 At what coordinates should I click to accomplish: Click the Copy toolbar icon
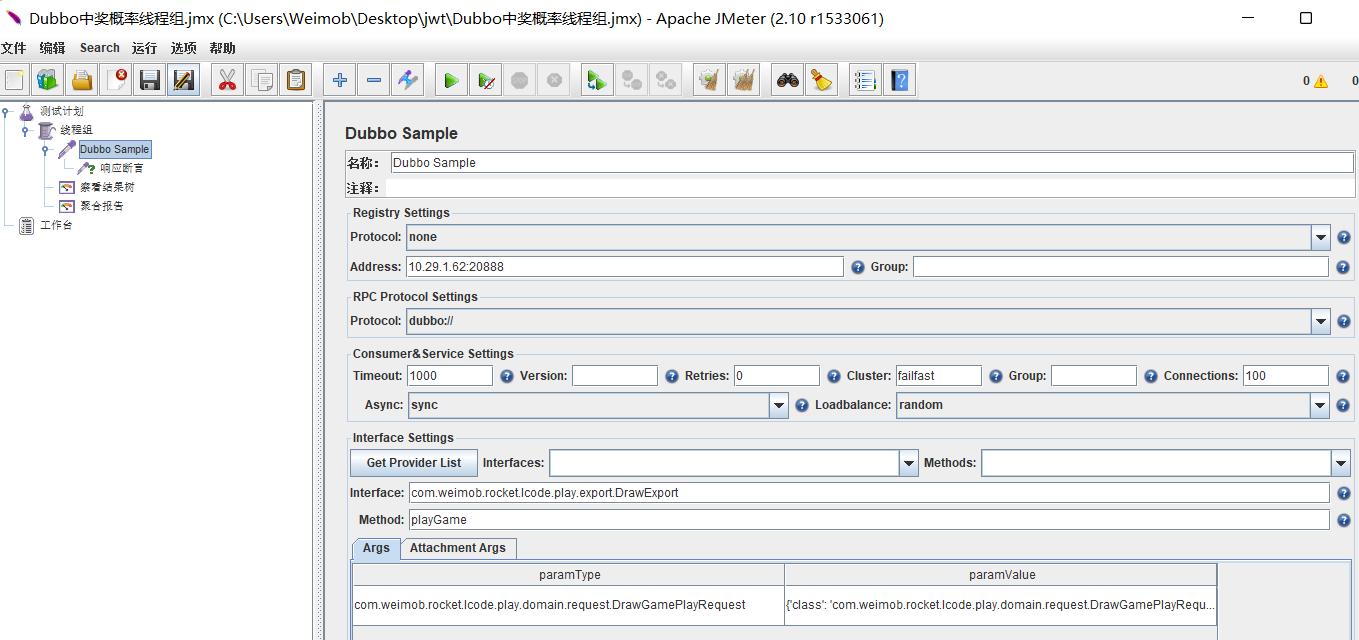coord(262,80)
